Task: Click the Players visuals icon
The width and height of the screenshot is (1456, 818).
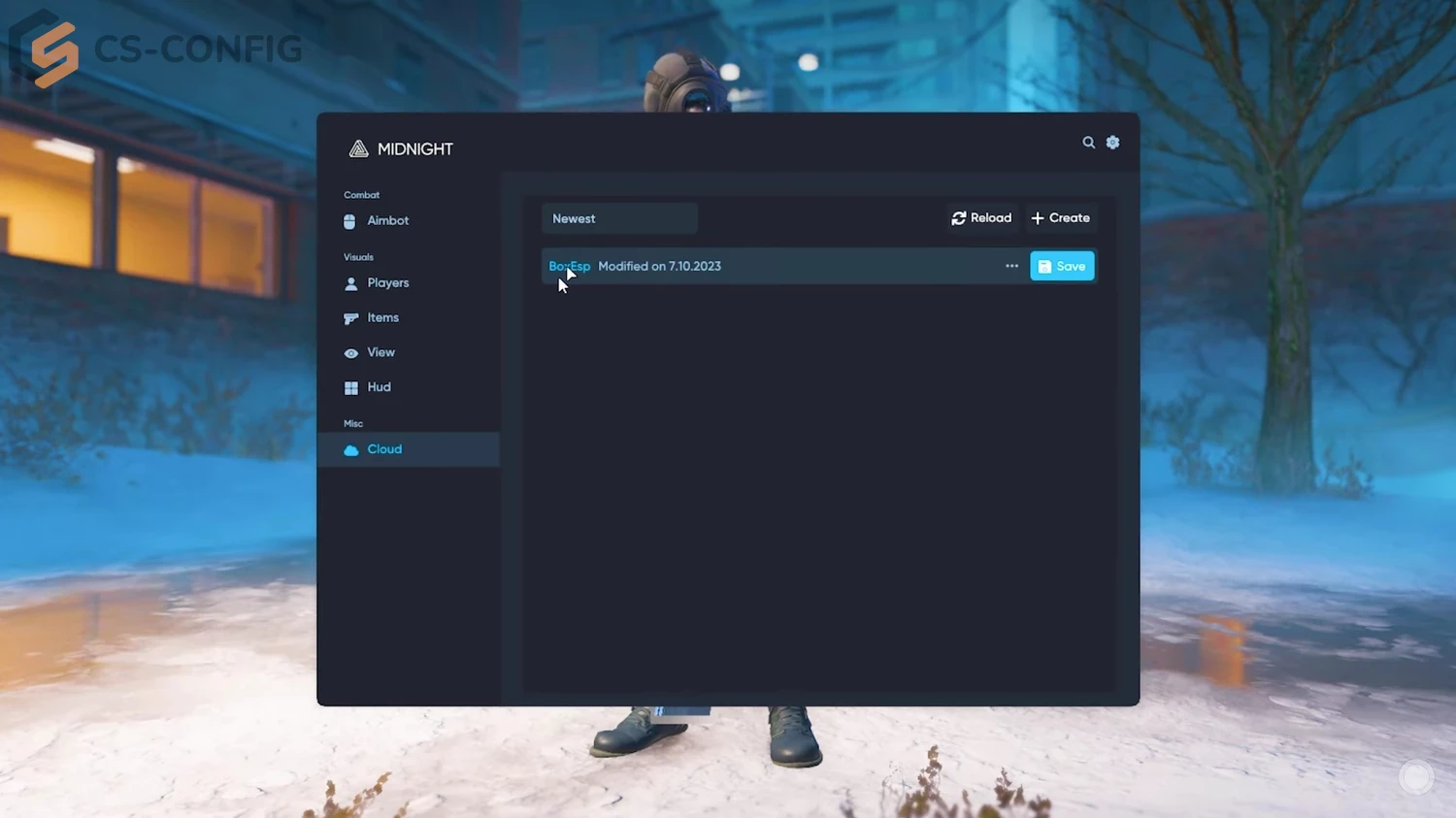Action: tap(349, 282)
